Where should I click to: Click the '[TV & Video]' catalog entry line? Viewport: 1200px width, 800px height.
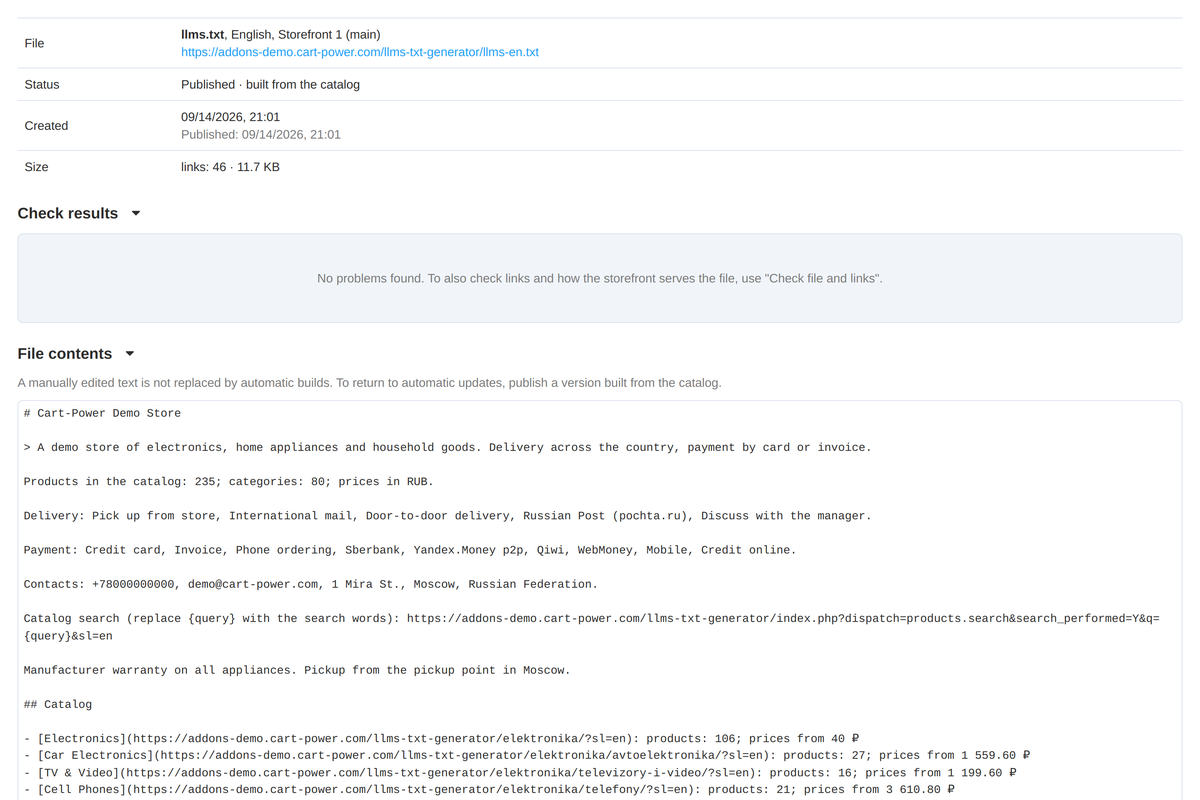(520, 772)
